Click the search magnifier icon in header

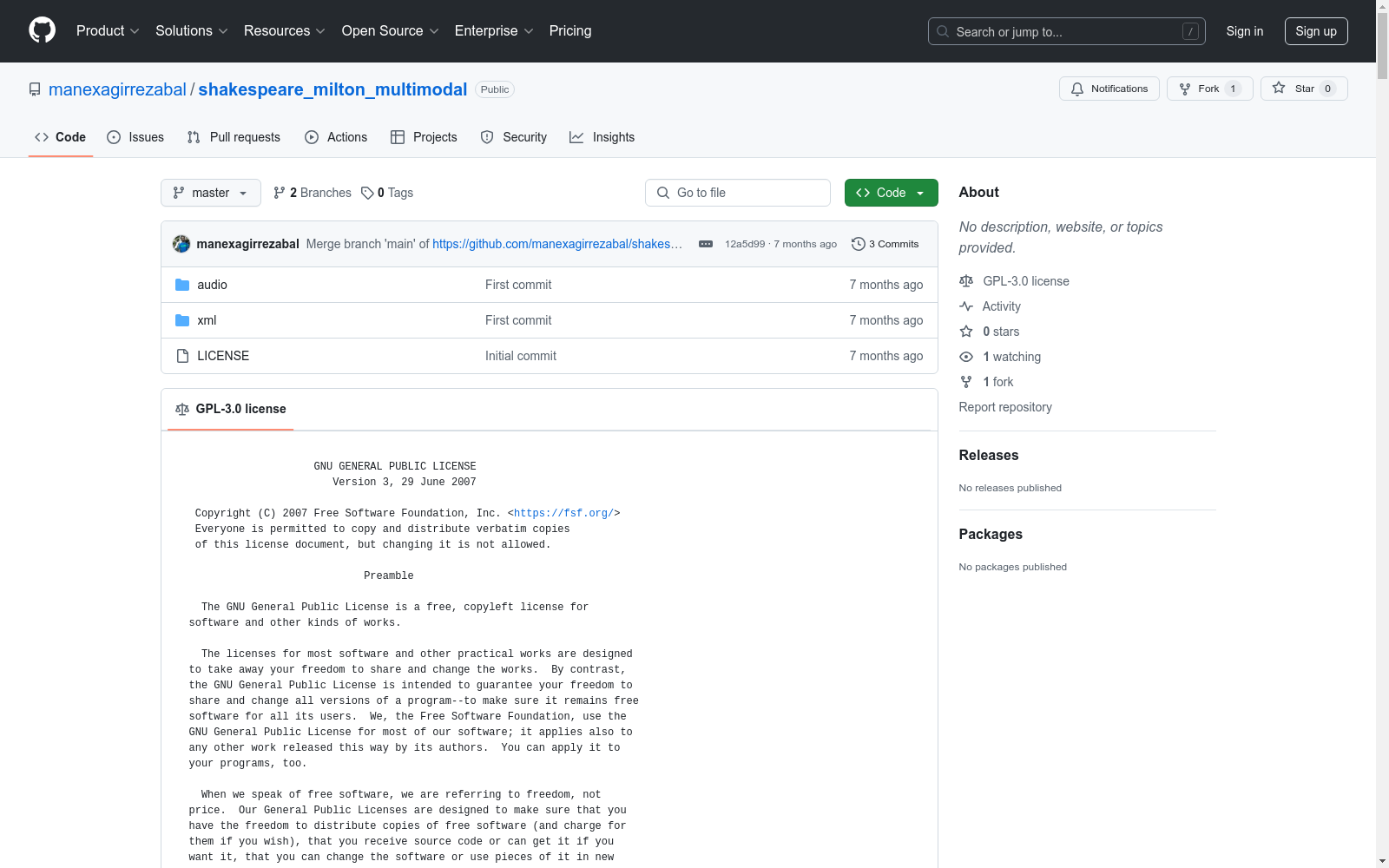(x=943, y=31)
